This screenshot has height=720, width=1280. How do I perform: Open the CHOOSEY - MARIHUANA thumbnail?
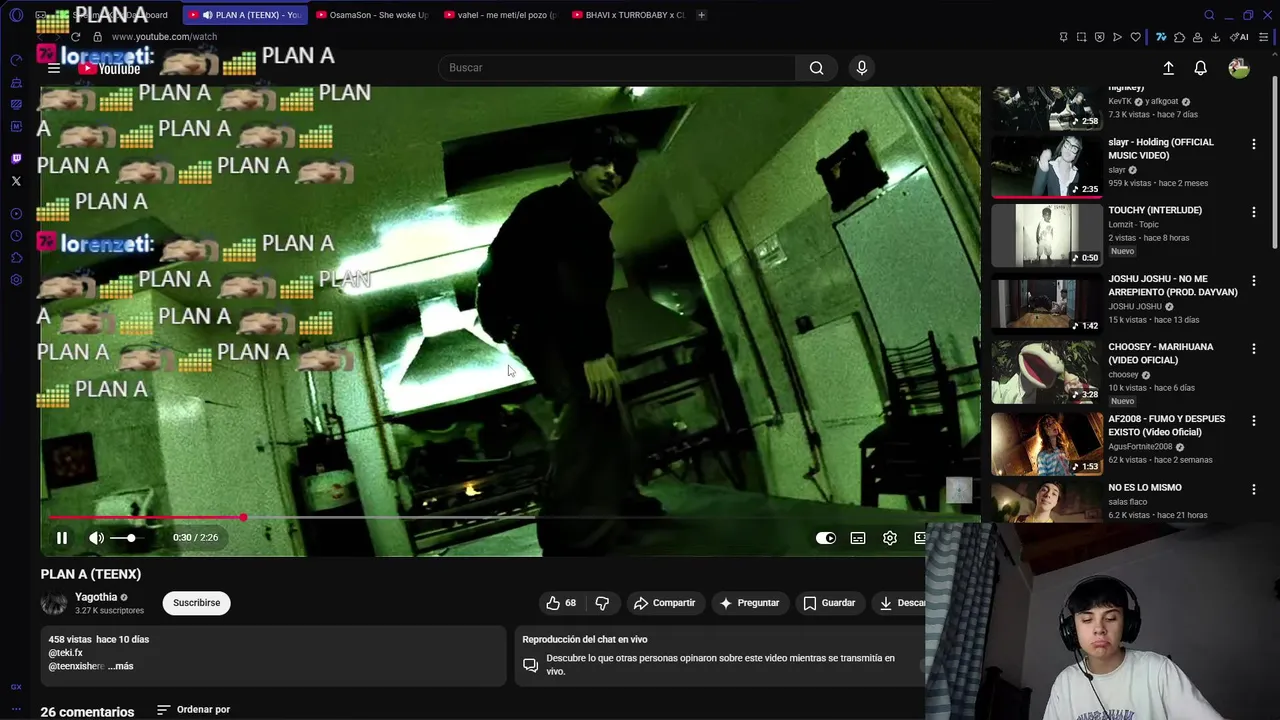(x=1047, y=372)
